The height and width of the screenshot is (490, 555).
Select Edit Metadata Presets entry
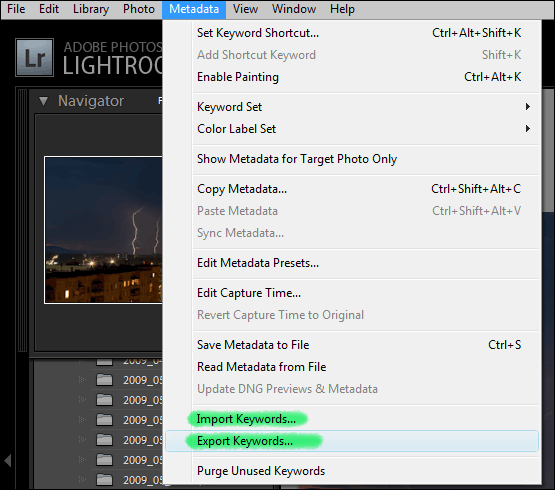[x=352, y=263]
